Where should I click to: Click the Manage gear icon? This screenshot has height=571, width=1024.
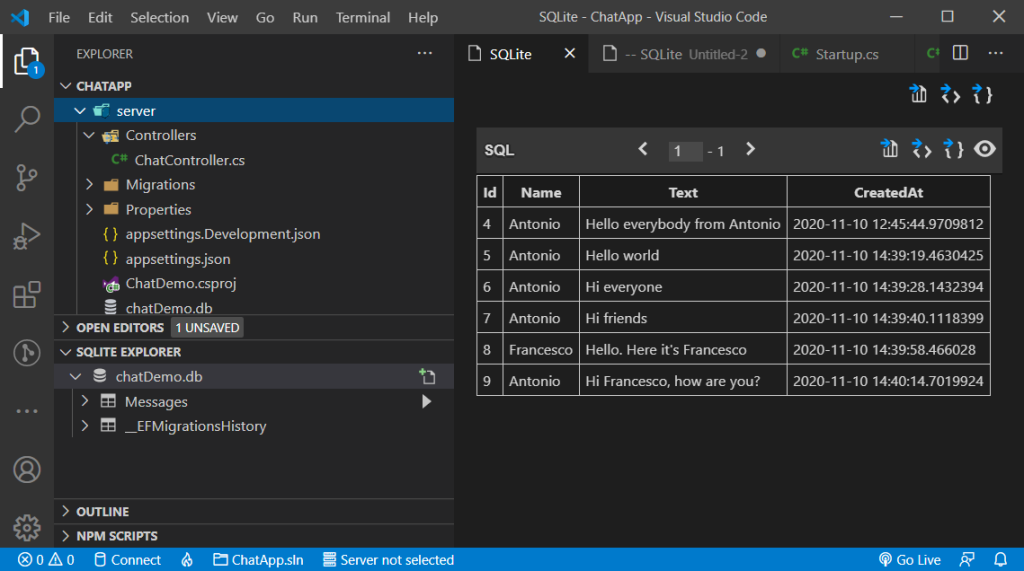click(27, 527)
